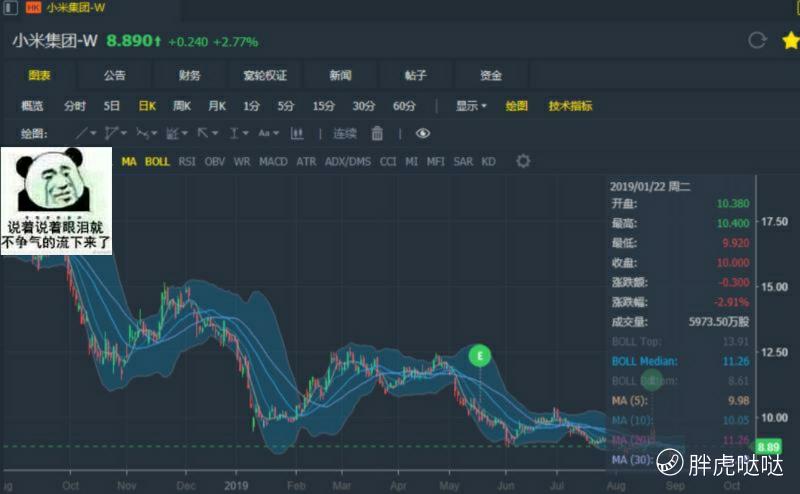Select the 1分 interval
This screenshot has height=494, width=800.
tap(251, 106)
